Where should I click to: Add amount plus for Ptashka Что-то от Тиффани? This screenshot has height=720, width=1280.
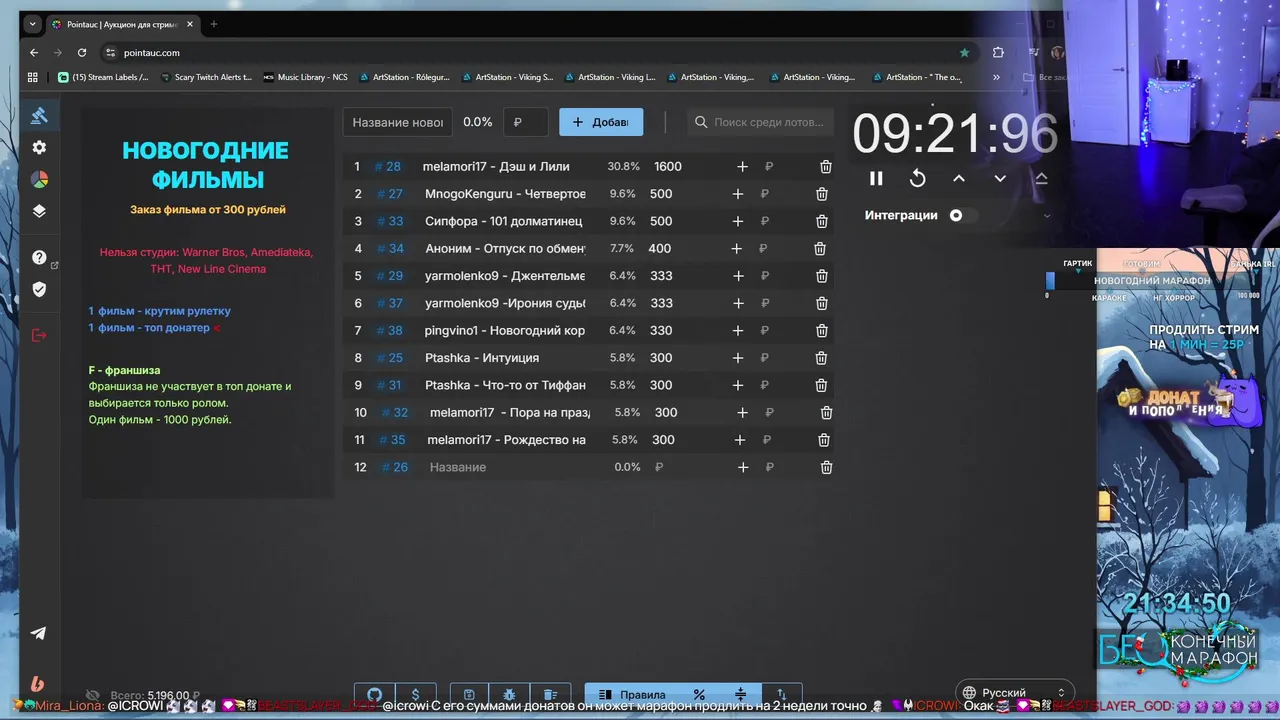click(x=738, y=385)
